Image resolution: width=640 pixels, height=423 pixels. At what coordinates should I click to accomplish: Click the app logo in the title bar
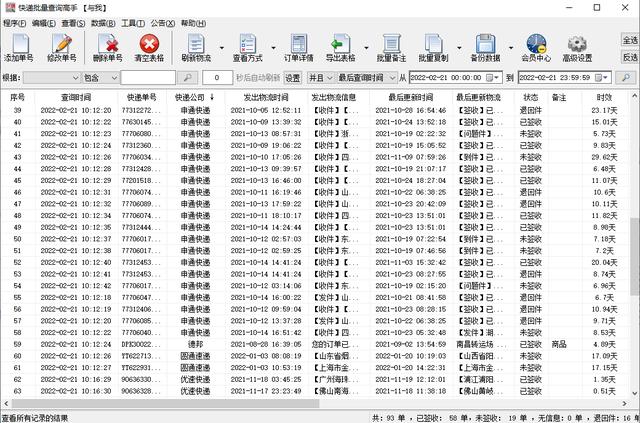pos(10,7)
